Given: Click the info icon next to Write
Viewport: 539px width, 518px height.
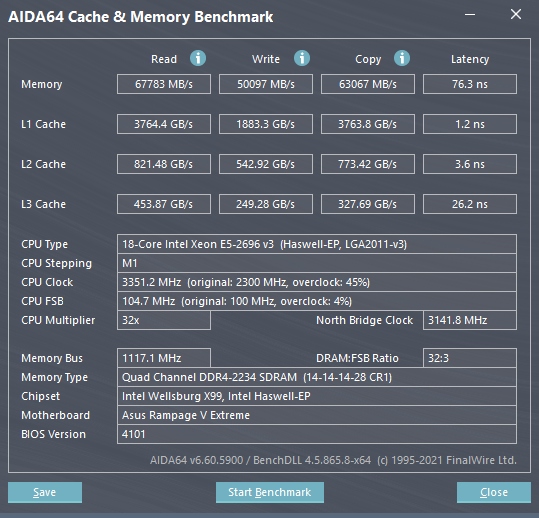Looking at the screenshot, I should (302, 58).
